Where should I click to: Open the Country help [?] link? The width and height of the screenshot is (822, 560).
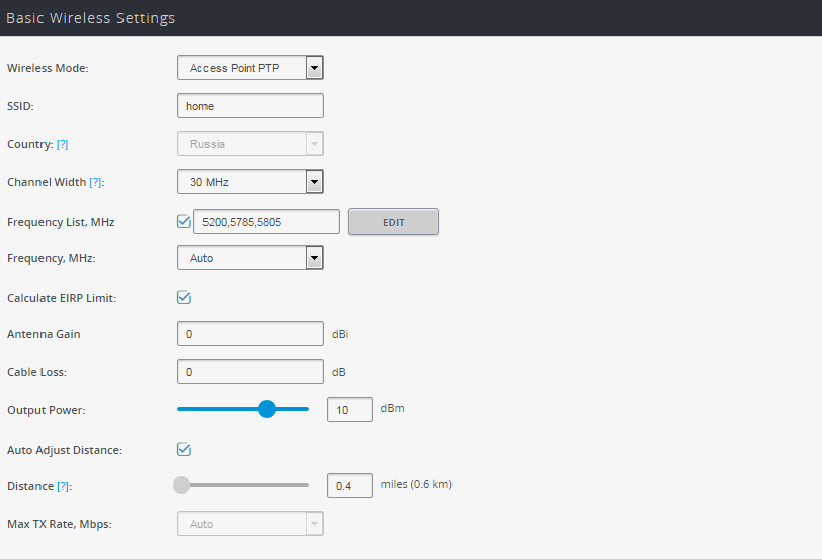click(x=62, y=144)
